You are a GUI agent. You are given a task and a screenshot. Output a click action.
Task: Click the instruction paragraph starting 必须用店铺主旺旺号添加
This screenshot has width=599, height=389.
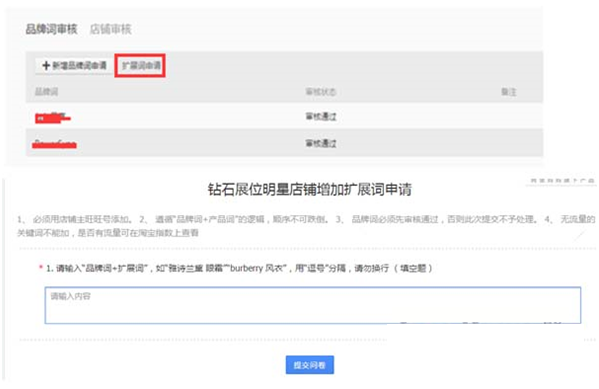306,226
